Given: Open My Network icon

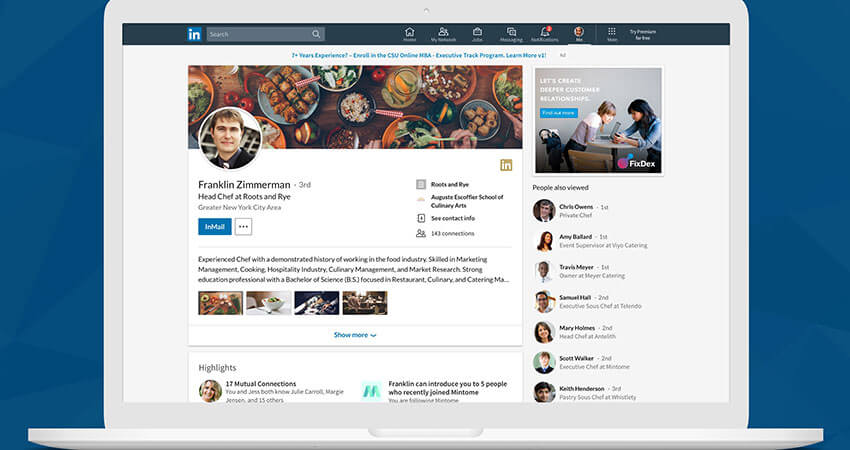Looking at the screenshot, I should (x=443, y=31).
